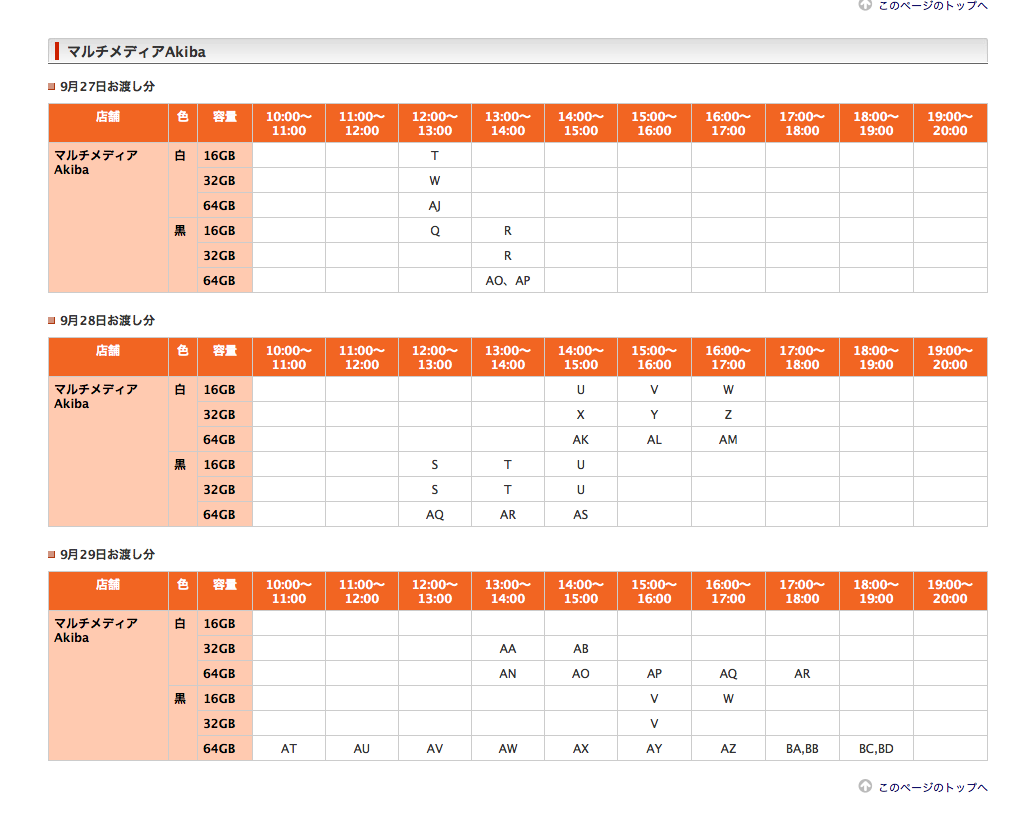The image size is (1012, 815).
Task: Click cell AR in 9月28日 black 64GB row
Action: (x=508, y=515)
